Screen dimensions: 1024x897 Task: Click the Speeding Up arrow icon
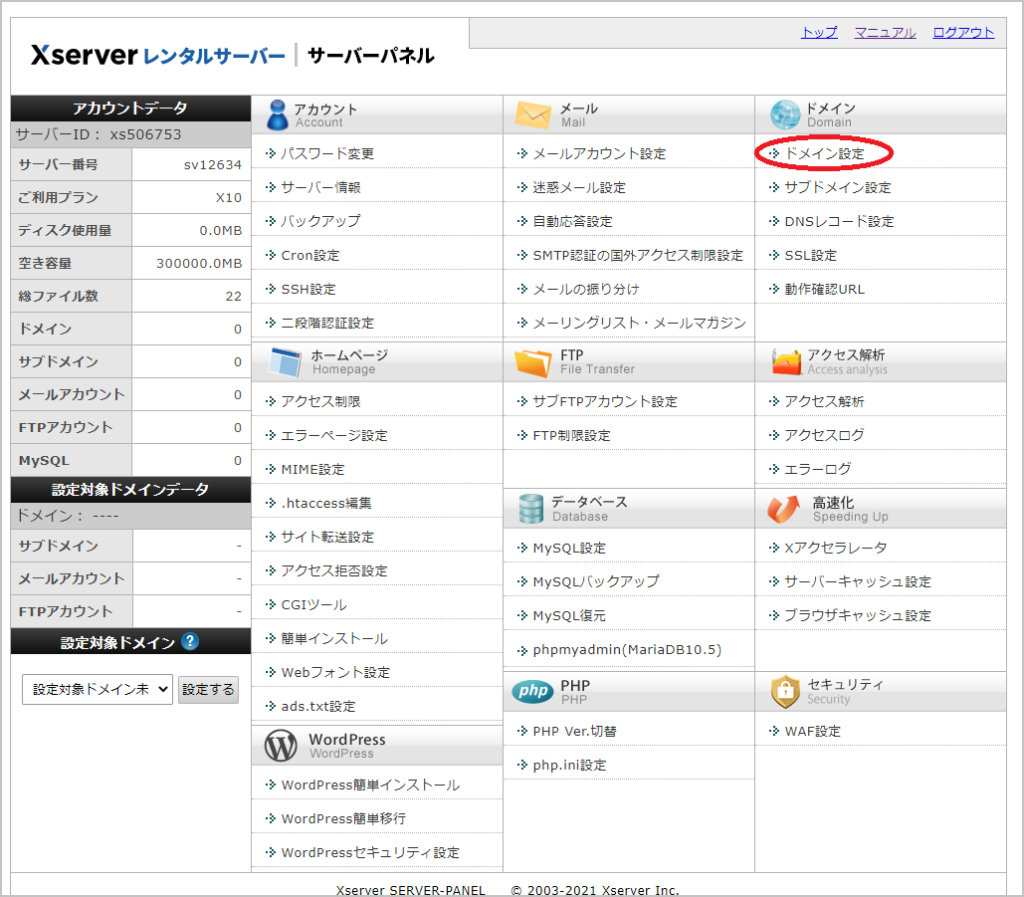coord(784,509)
